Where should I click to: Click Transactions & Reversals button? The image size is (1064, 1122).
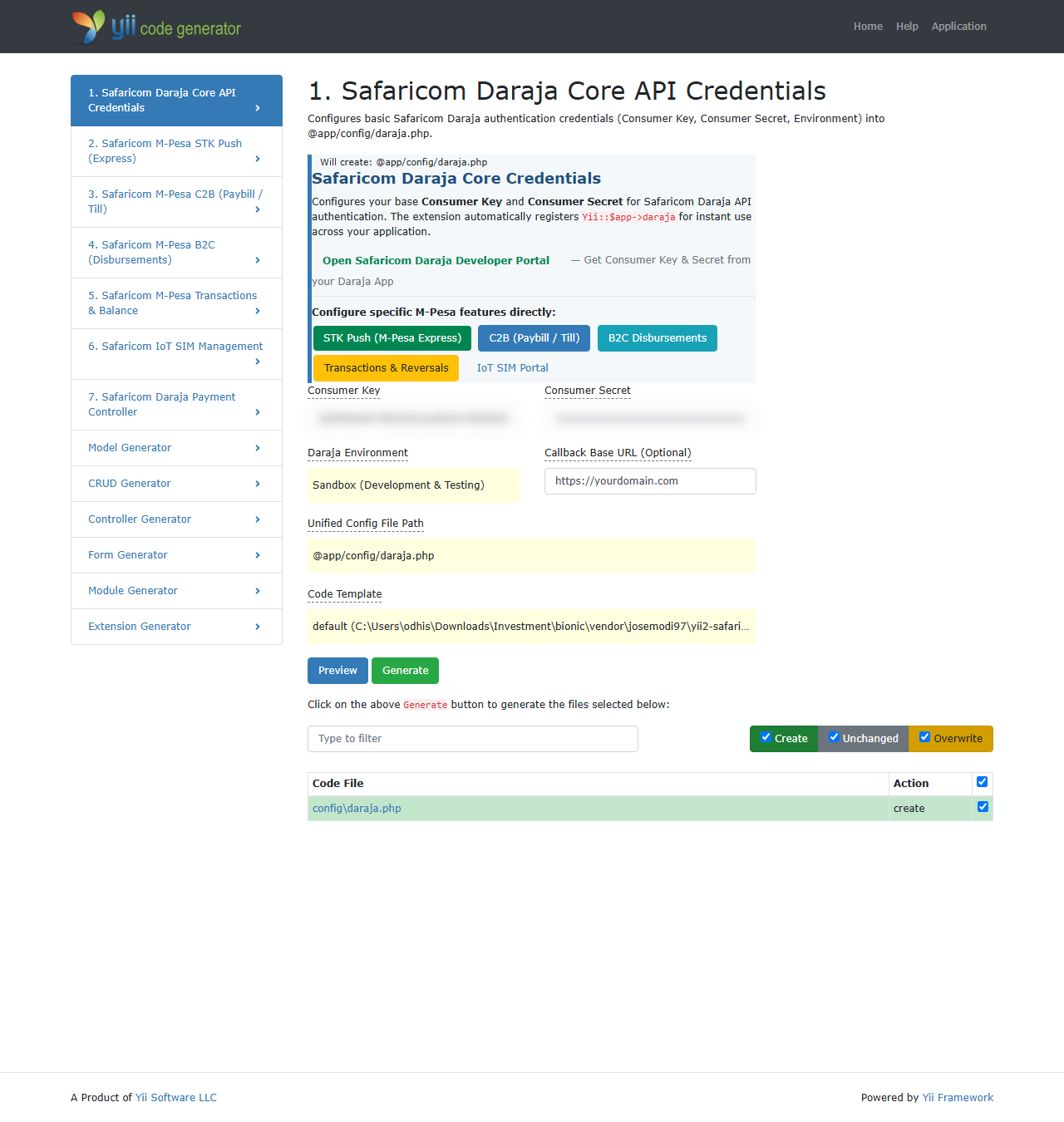click(x=386, y=368)
